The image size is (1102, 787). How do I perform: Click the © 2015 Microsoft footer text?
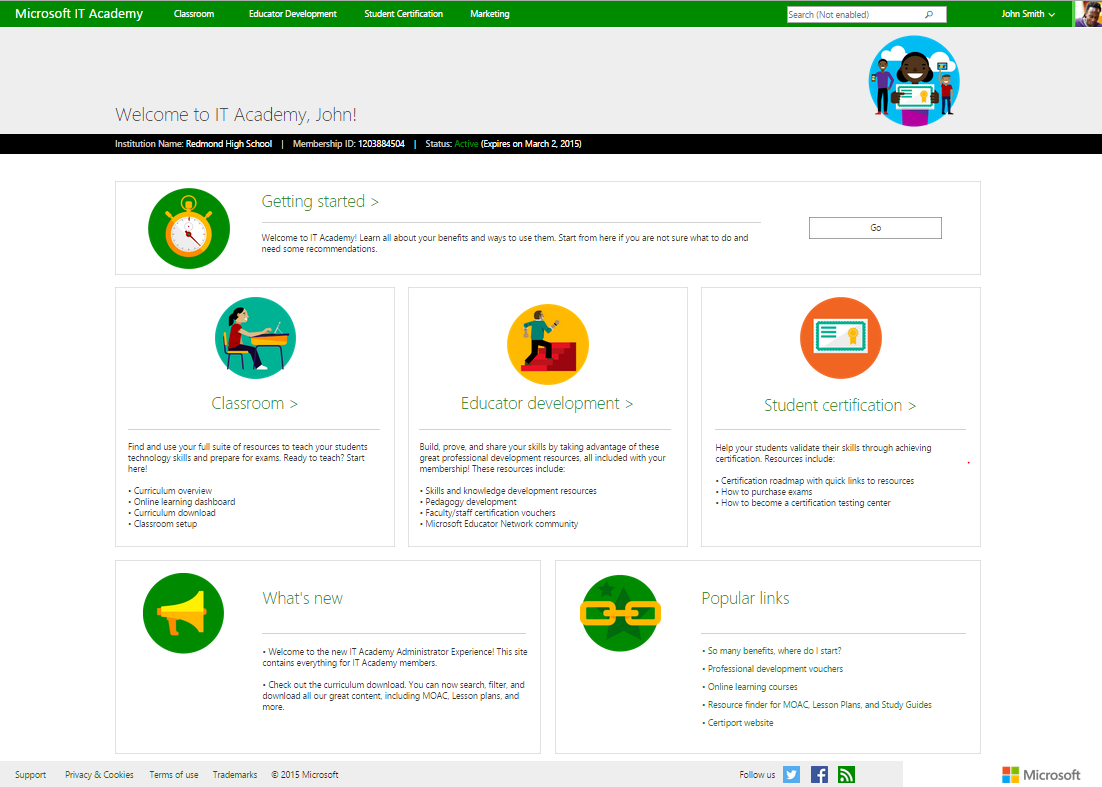[x=305, y=774]
